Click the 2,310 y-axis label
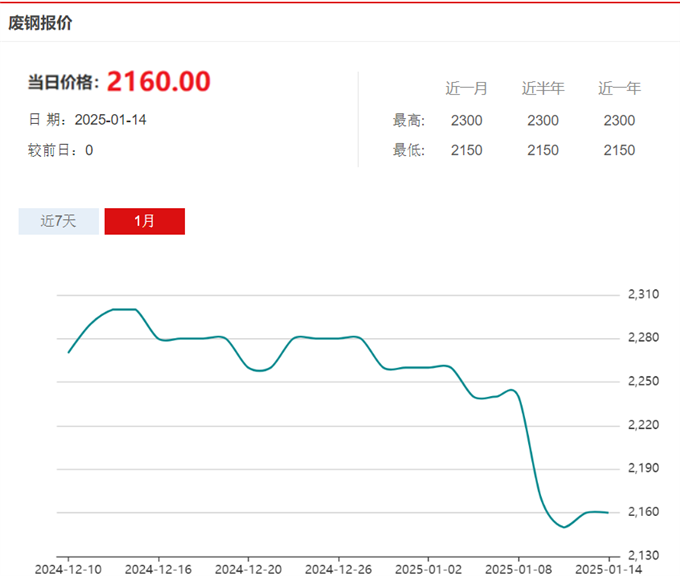Screen dimensions: 680x576 (x=644, y=294)
